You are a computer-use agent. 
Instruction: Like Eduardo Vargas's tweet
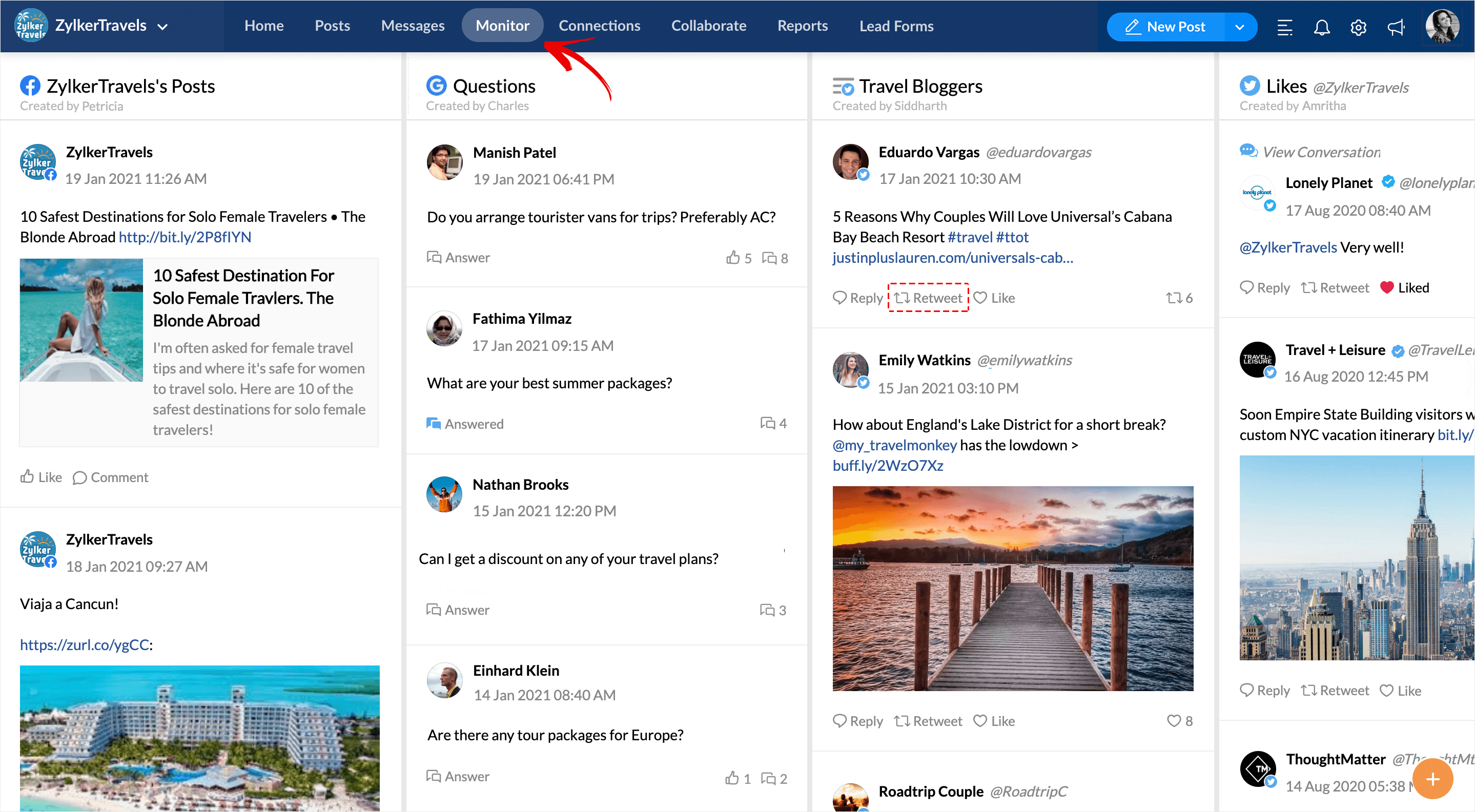tap(994, 298)
